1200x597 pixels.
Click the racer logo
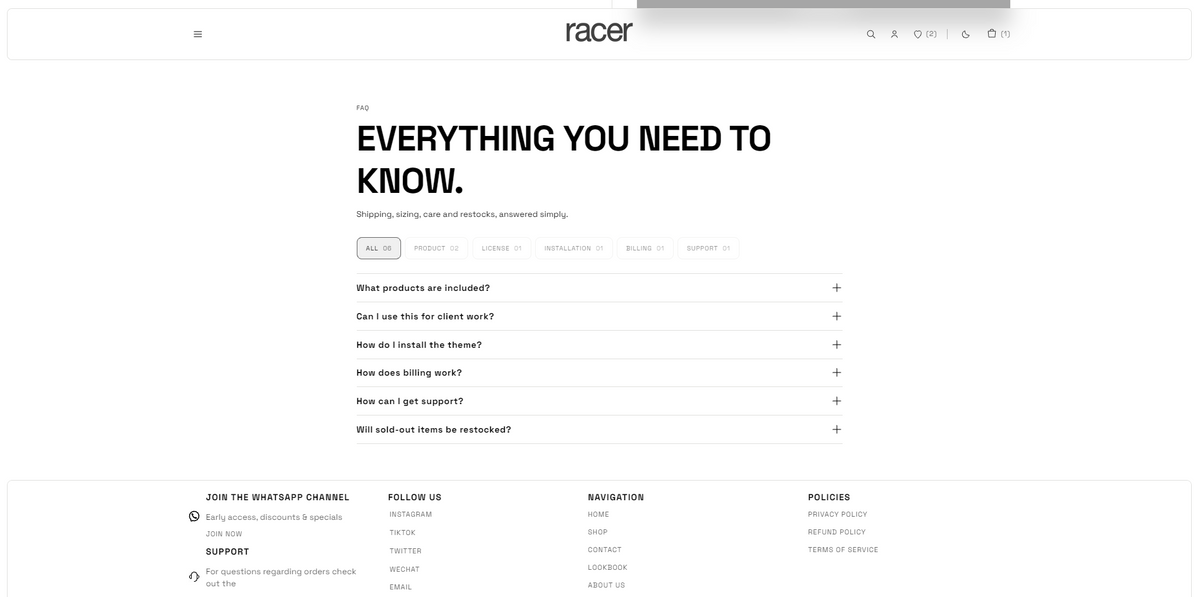click(599, 32)
